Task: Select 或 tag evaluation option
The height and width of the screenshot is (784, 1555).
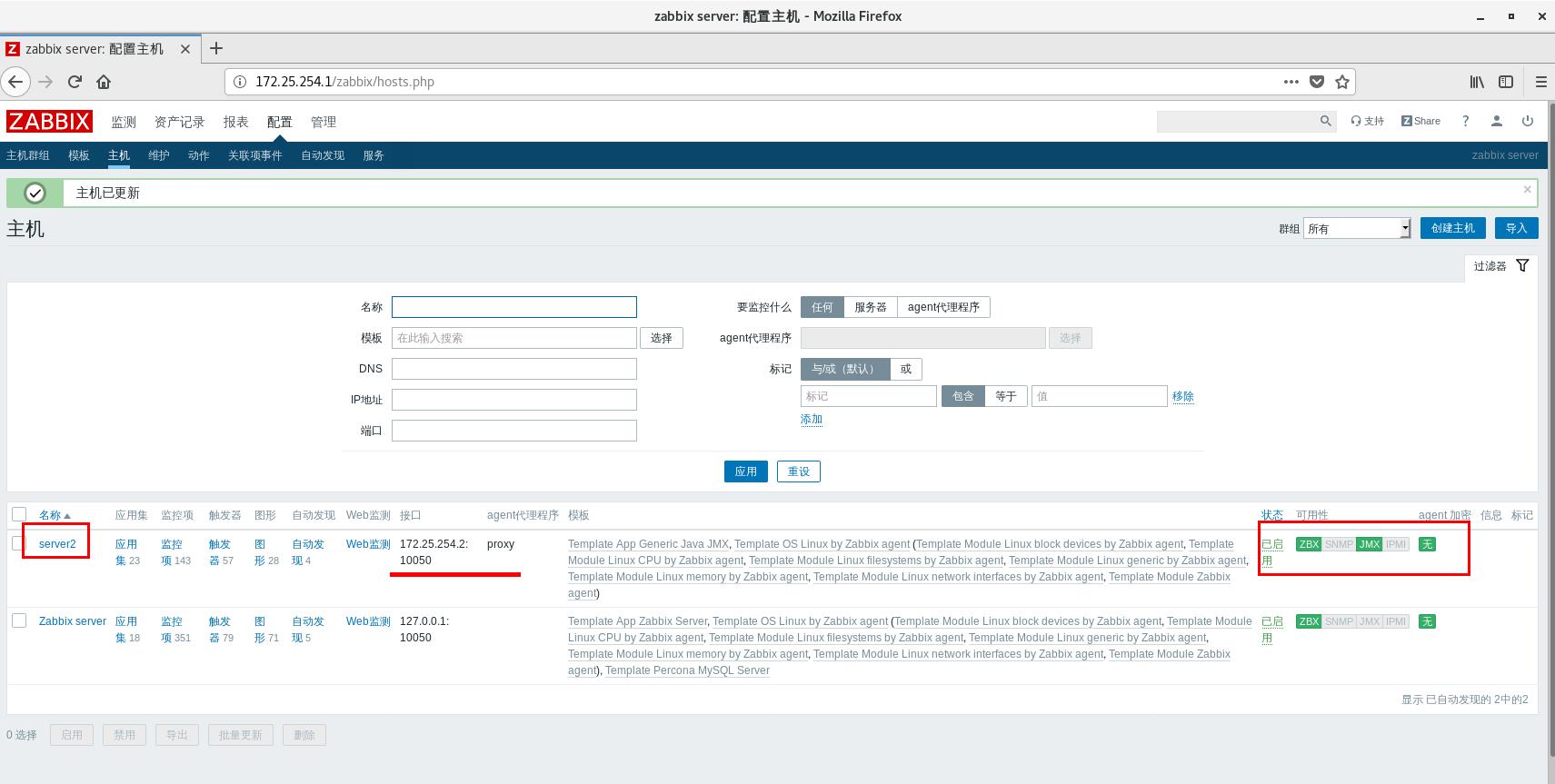Action: pos(906,369)
